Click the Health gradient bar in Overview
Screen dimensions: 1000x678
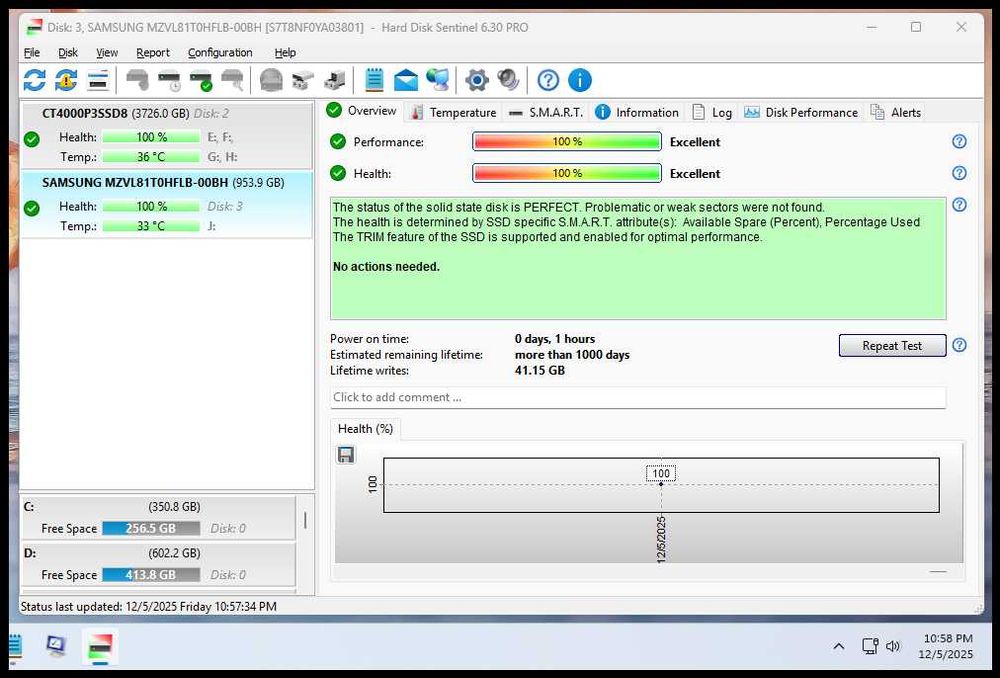coord(566,173)
